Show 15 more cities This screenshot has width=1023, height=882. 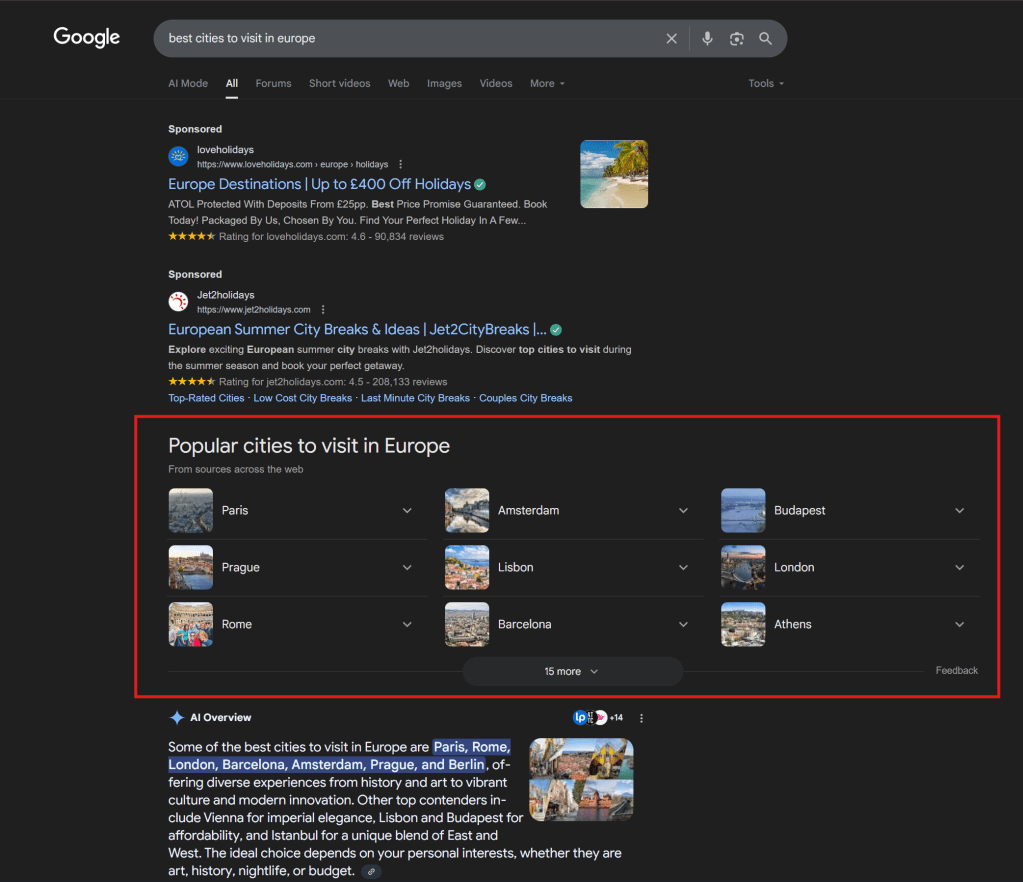(x=571, y=672)
